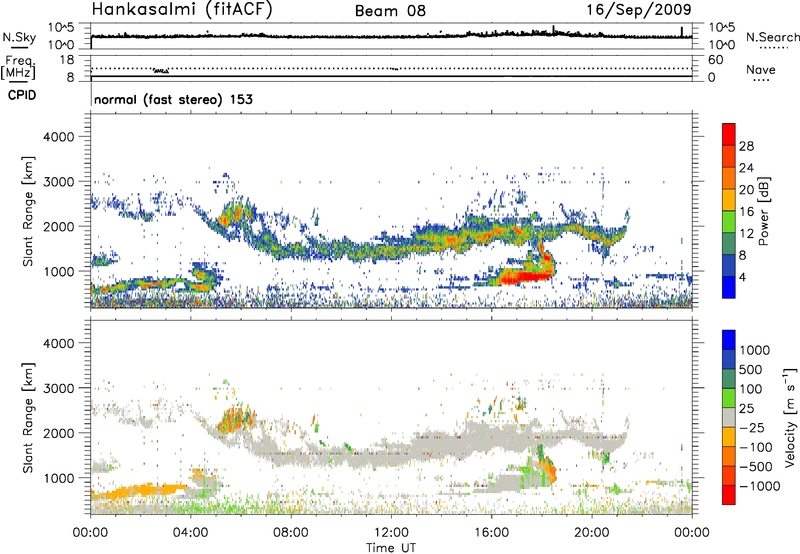Click the frequency '18' axis tick
800x554 pixels.
tap(67, 60)
